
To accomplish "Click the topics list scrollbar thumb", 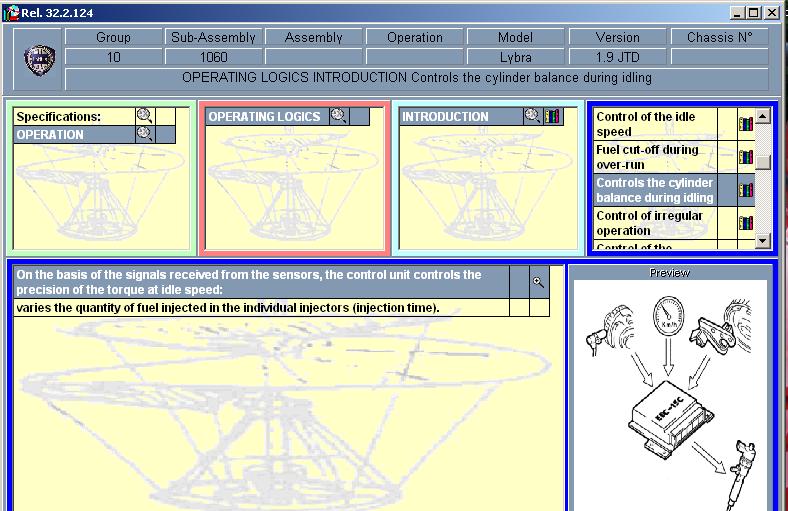I will (x=763, y=162).
